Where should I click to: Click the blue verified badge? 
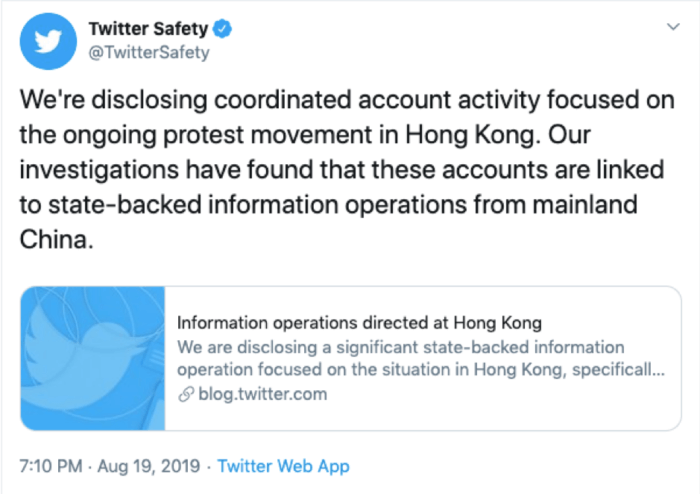(x=223, y=30)
